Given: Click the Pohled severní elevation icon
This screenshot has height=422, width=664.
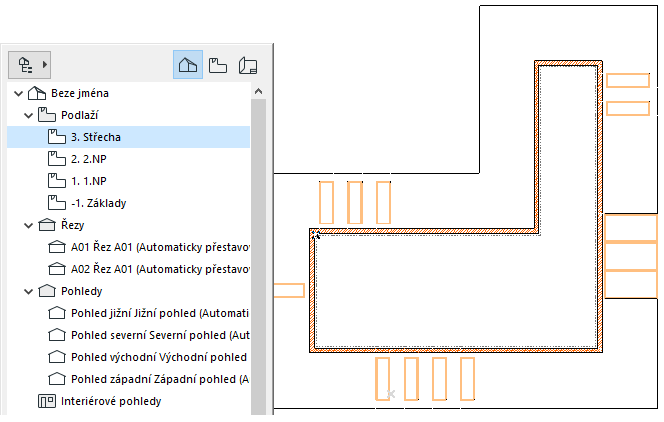Looking at the screenshot, I should (57, 335).
